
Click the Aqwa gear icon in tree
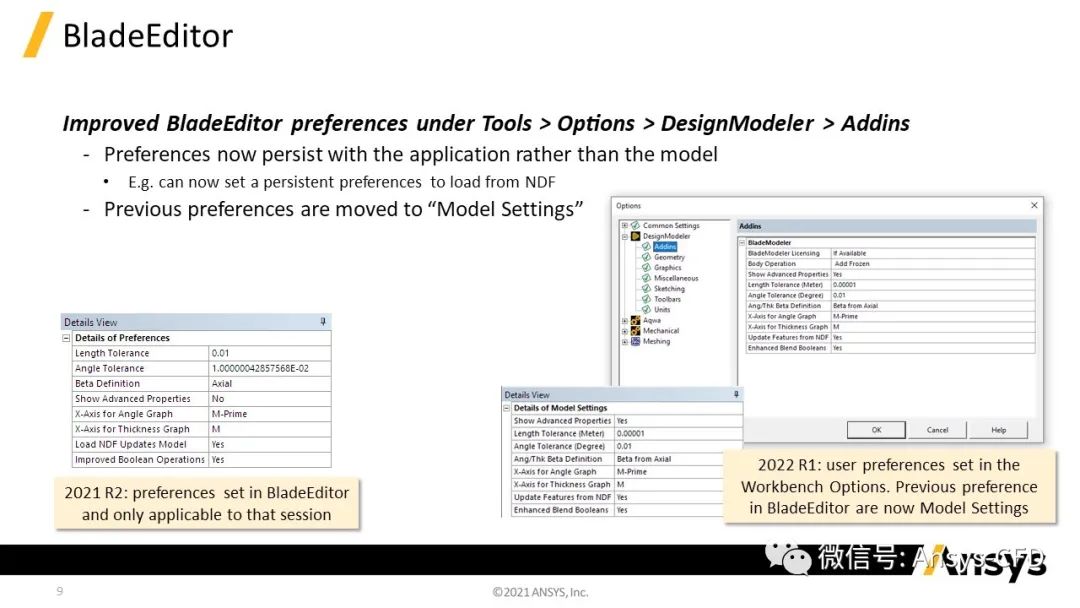[x=636, y=320]
